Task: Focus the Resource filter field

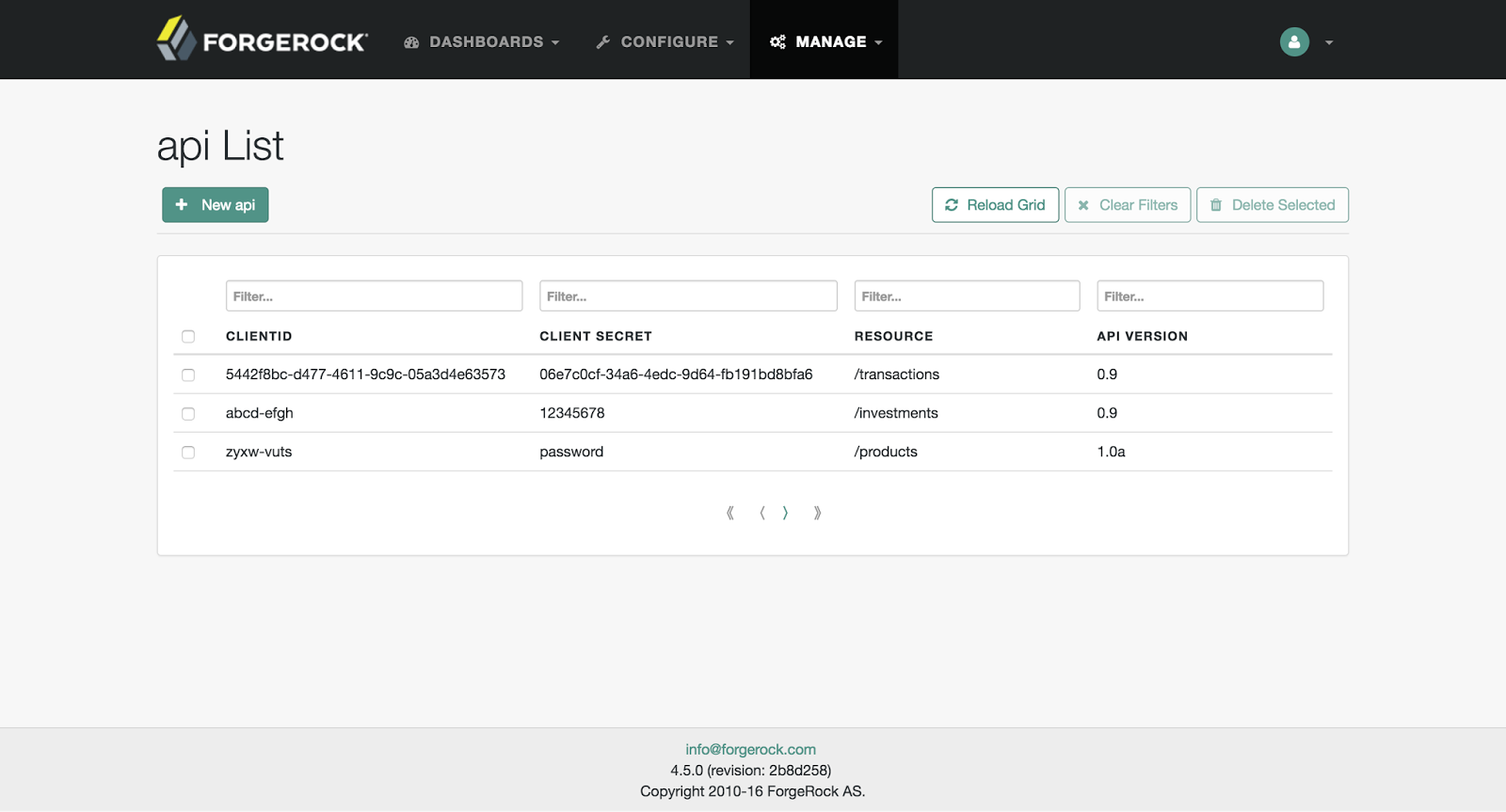Action: [x=967, y=295]
